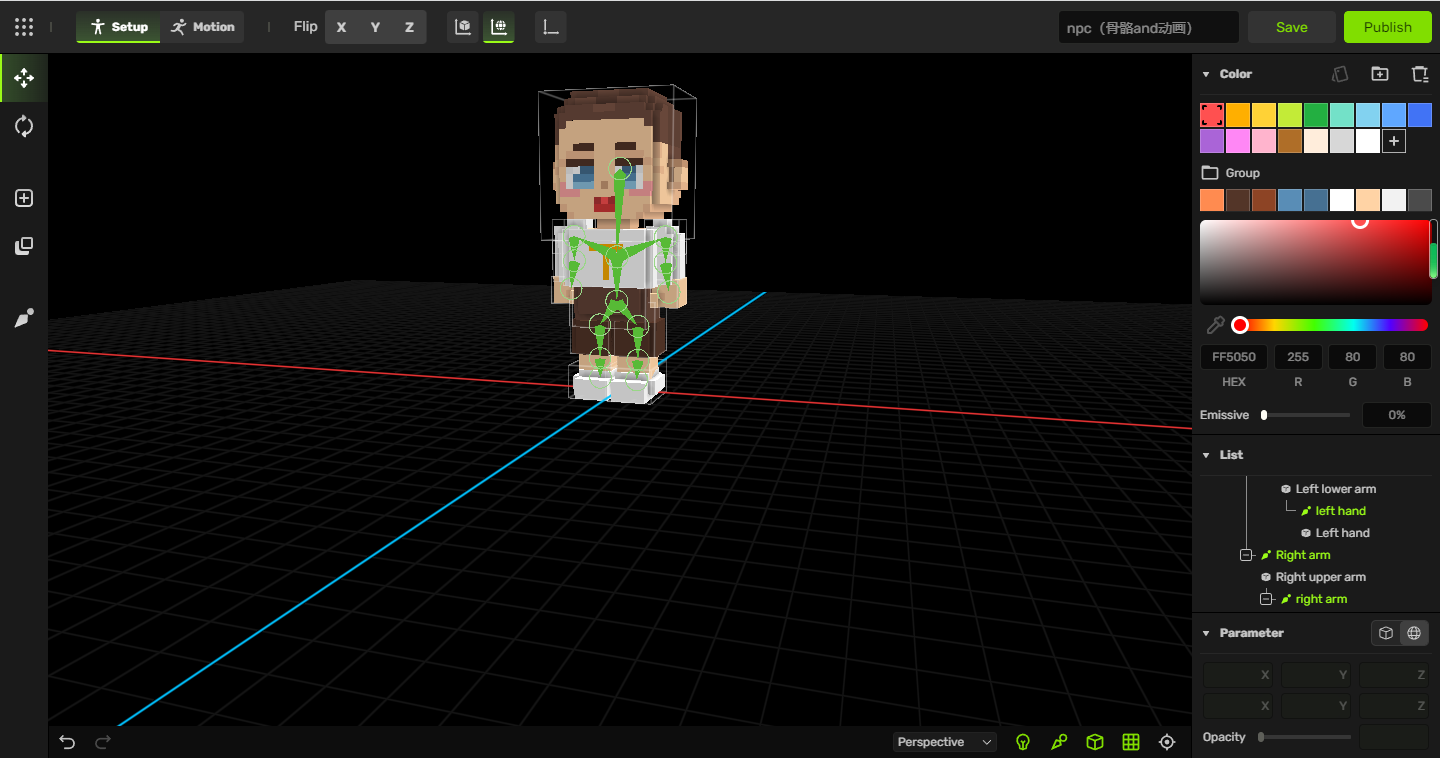Collapse the Parameter panel
The width and height of the screenshot is (1440, 758).
[1206, 633]
